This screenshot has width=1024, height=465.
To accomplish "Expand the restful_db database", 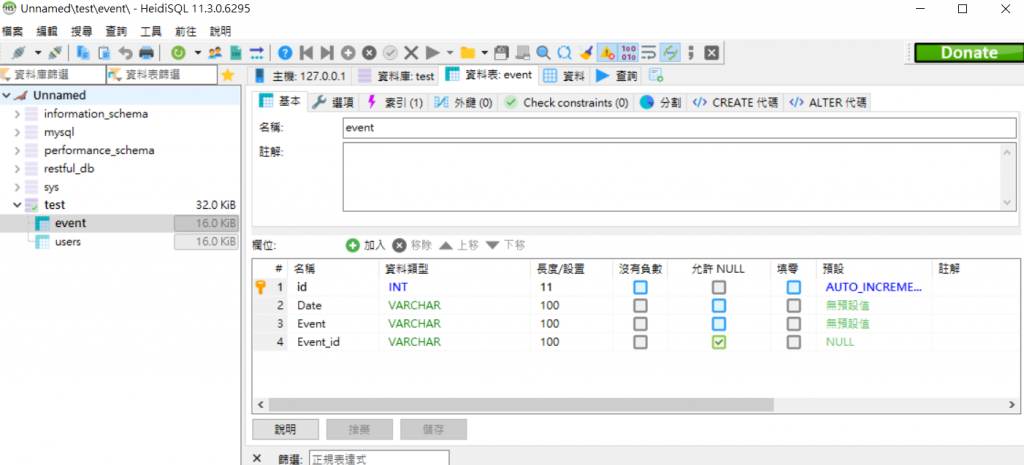I will [x=18, y=168].
